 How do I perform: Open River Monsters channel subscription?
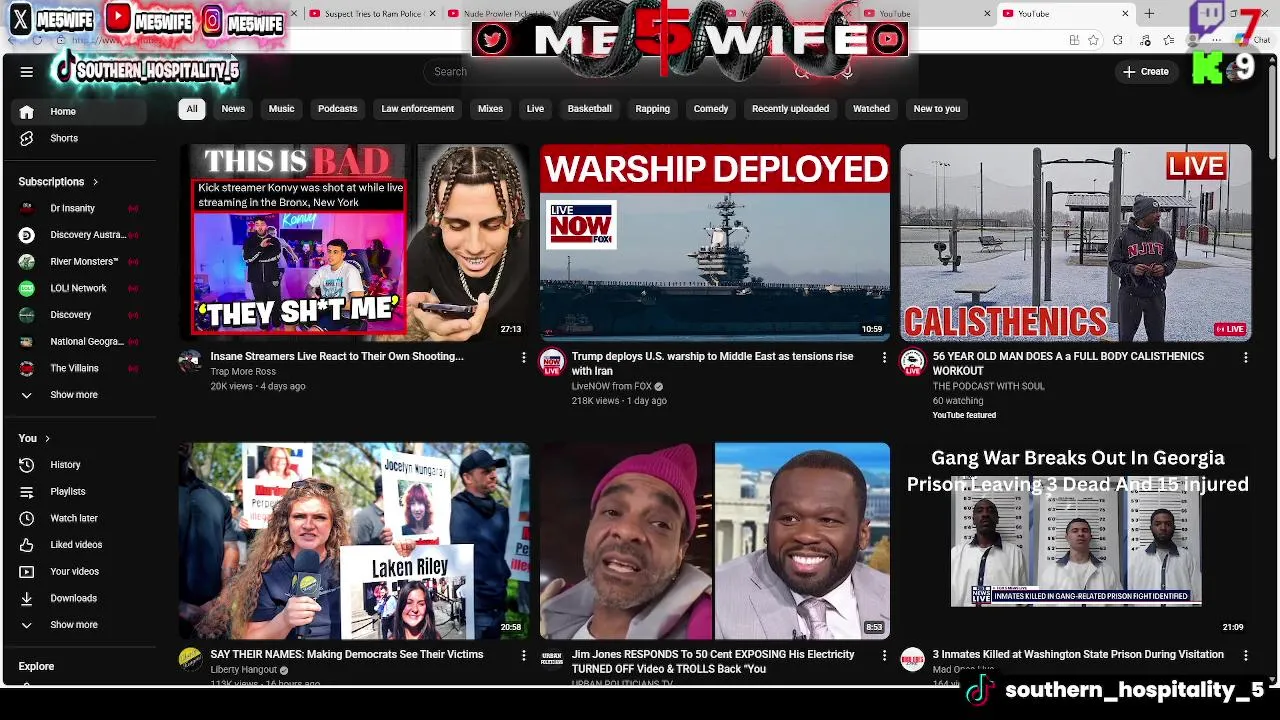coord(77,261)
